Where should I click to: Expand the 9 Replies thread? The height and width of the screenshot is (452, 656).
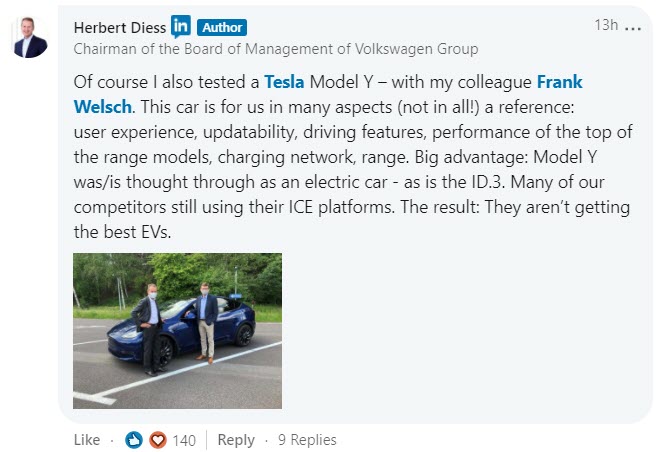(307, 440)
